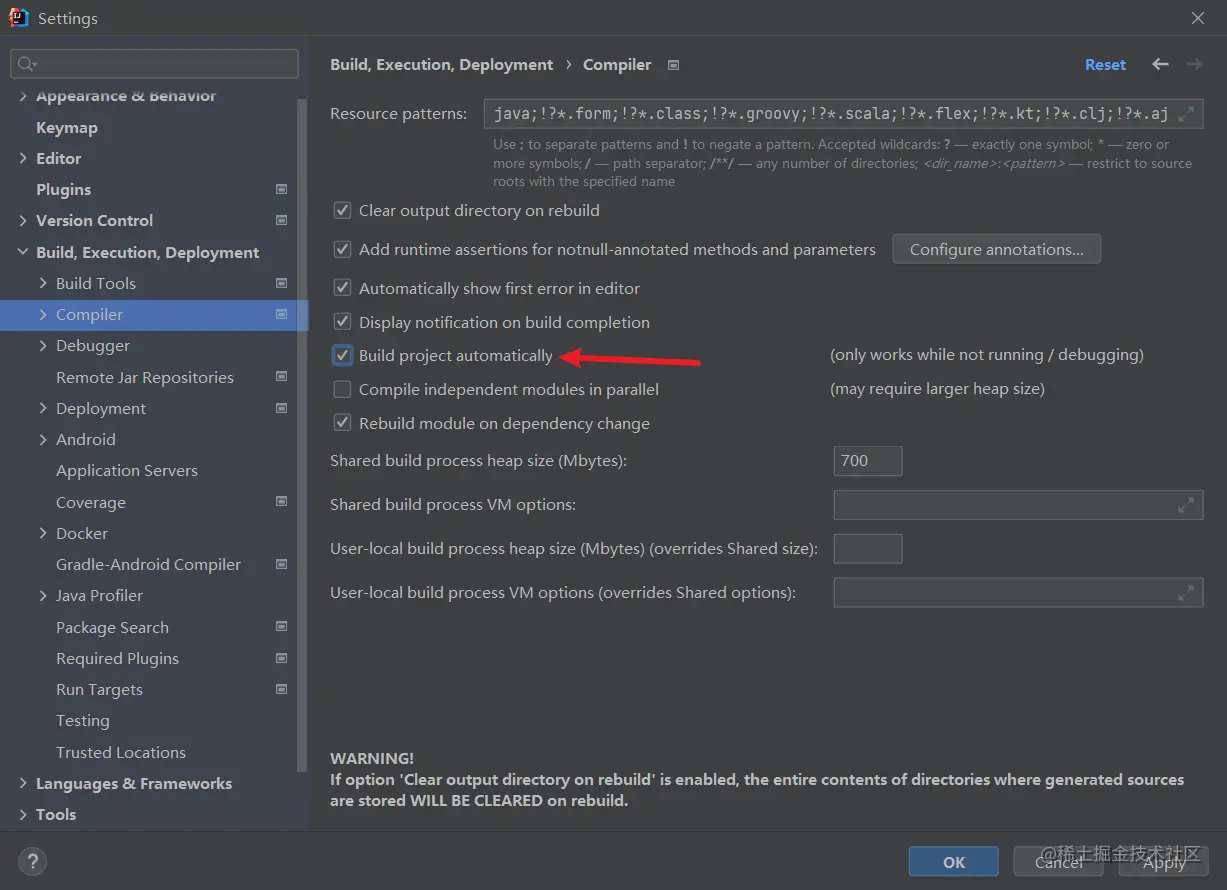Expand the Resource patterns field editor

click(x=1186, y=114)
